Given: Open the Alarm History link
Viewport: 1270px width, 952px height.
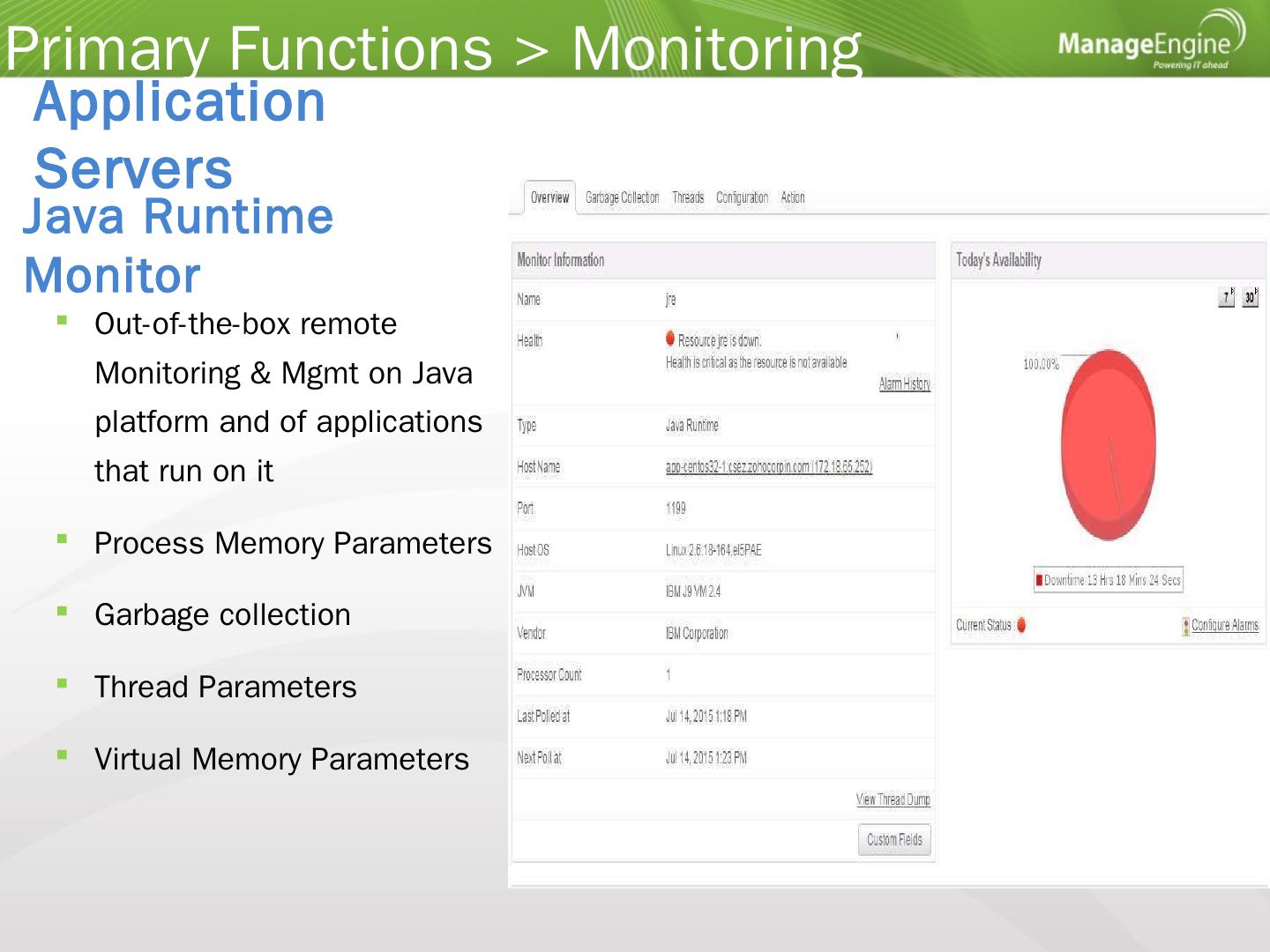Looking at the screenshot, I should tap(904, 383).
